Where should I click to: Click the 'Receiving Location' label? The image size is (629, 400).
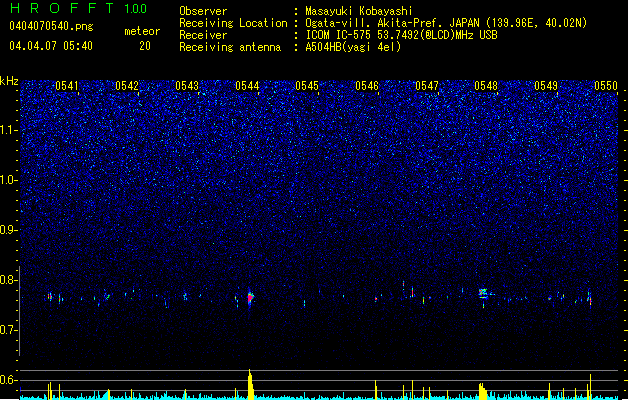click(x=233, y=23)
